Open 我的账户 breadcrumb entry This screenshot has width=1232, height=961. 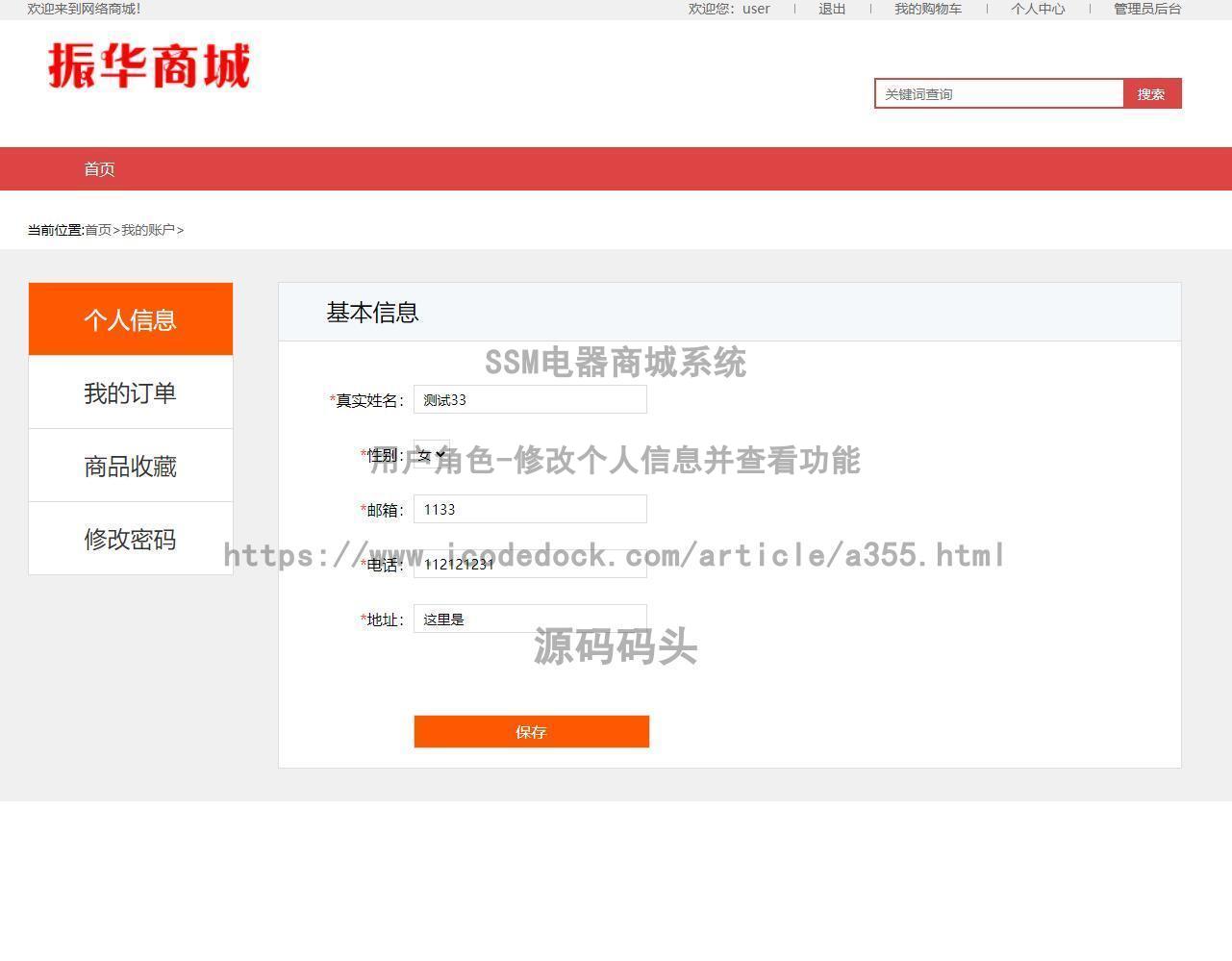(147, 230)
